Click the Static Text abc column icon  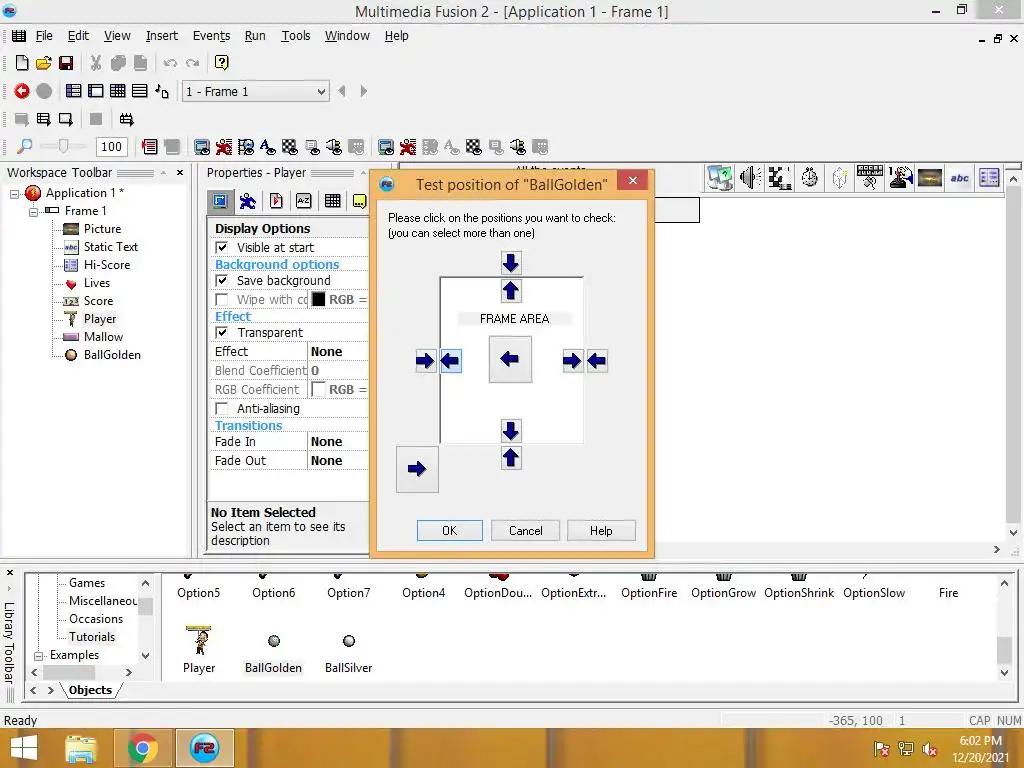click(960, 178)
